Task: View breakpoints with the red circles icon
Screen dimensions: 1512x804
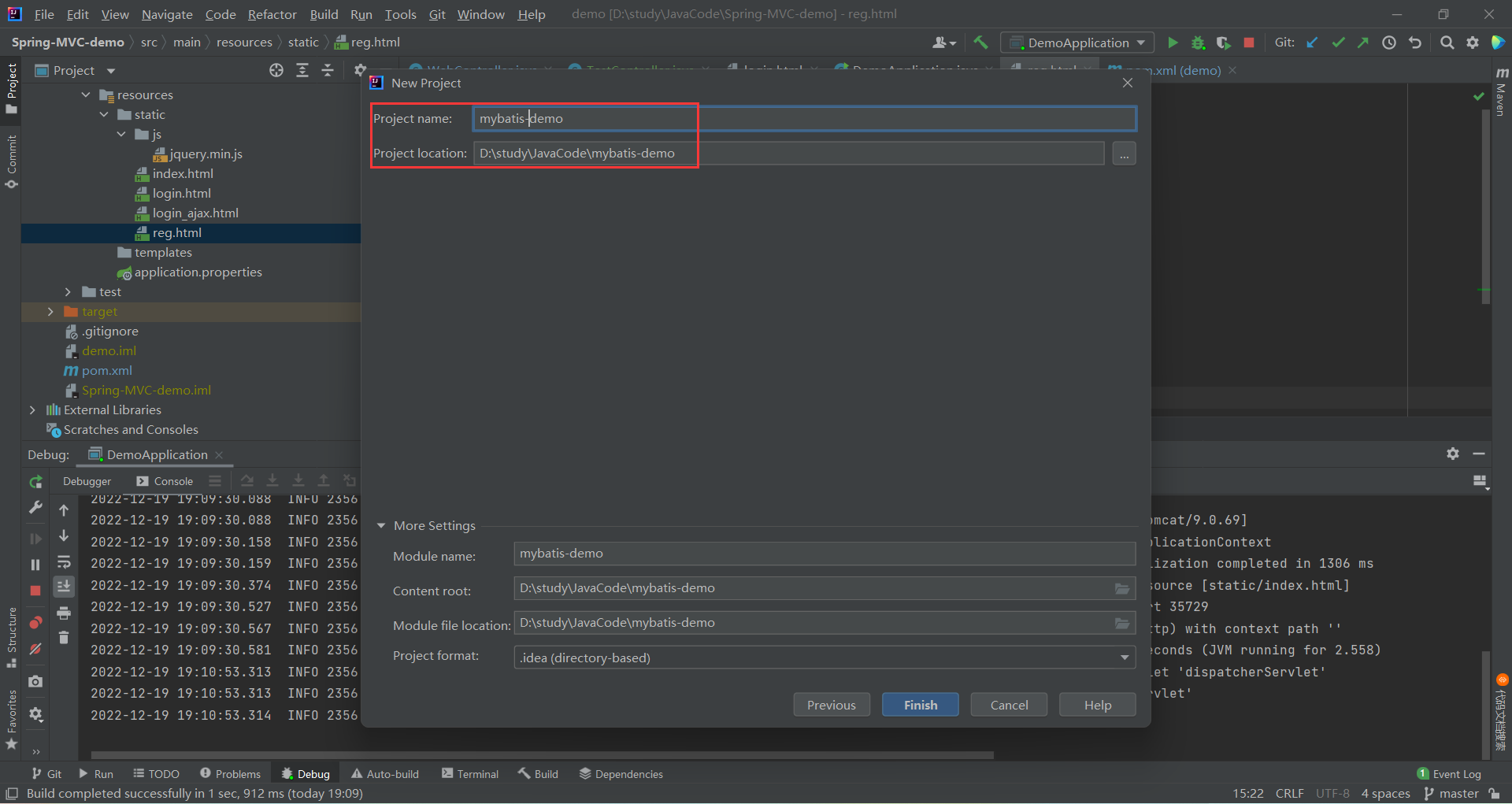Action: tap(35, 623)
